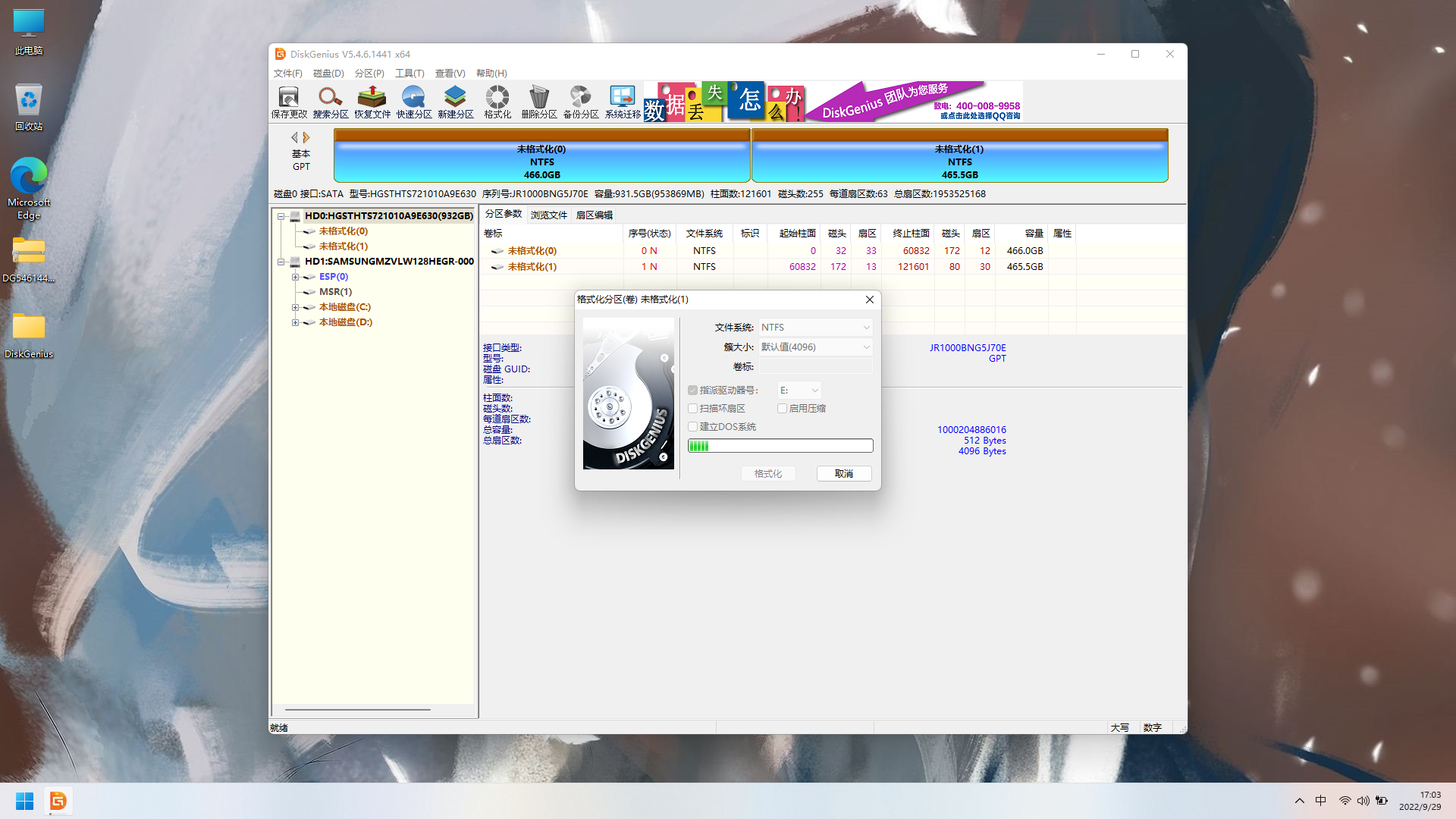
Task: Click the green format progress bar
Action: coord(780,446)
